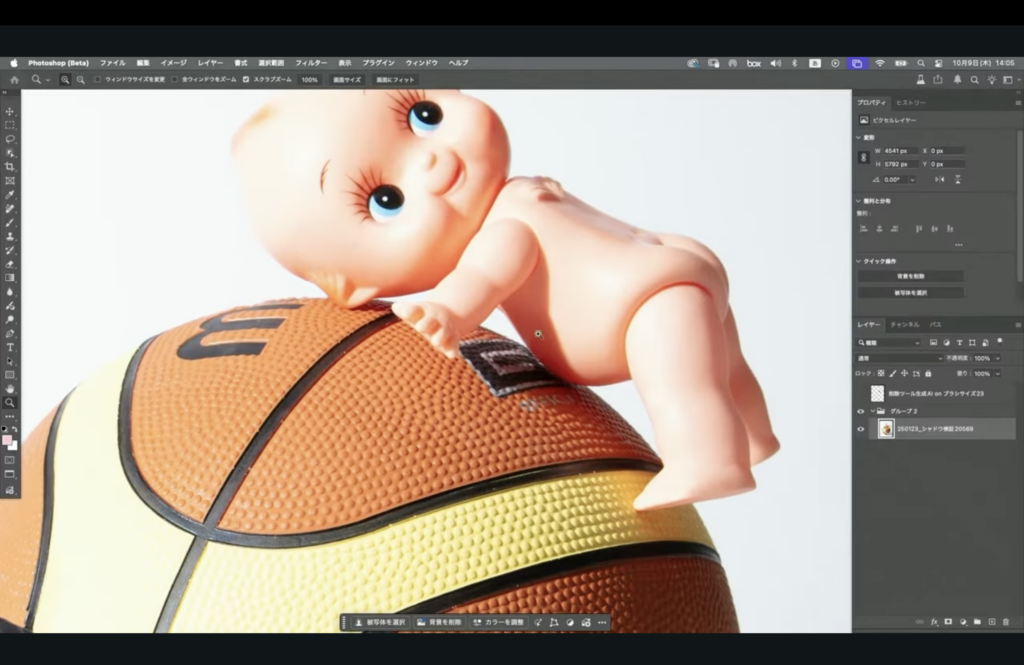Select the Crop tool
The height and width of the screenshot is (665, 1024).
point(10,167)
